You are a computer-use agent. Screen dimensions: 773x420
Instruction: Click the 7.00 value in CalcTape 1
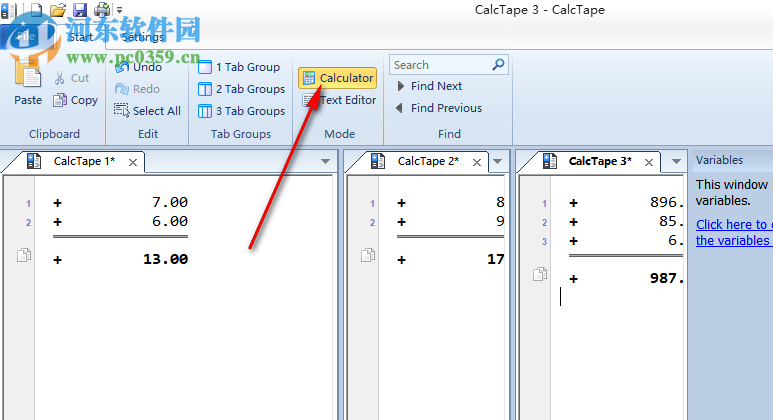[170, 202]
